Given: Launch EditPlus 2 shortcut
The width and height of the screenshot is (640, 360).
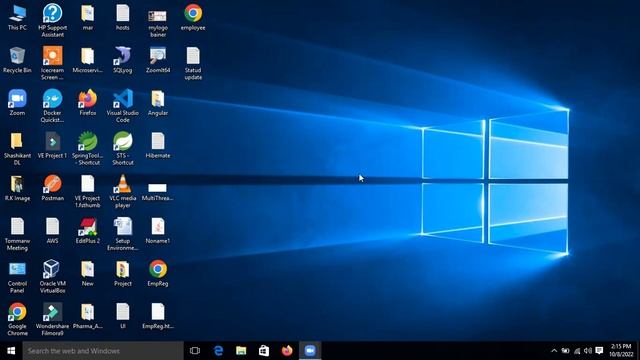Looking at the screenshot, I should pyautogui.click(x=88, y=231).
